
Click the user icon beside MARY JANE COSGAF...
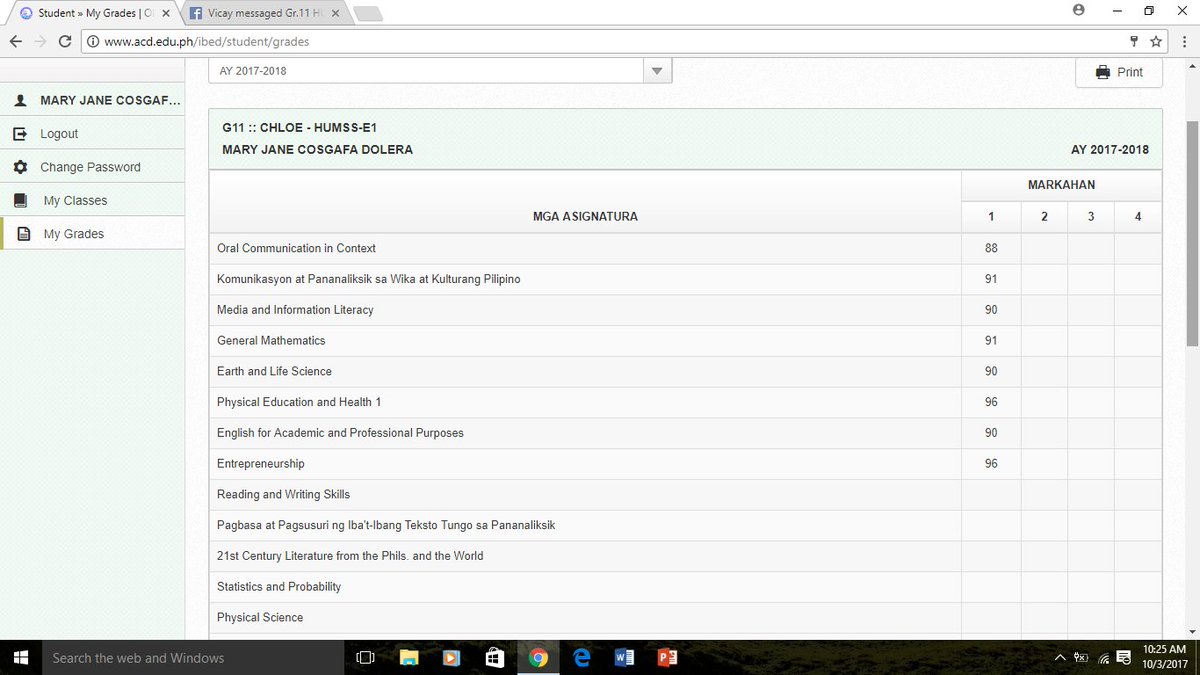point(20,100)
